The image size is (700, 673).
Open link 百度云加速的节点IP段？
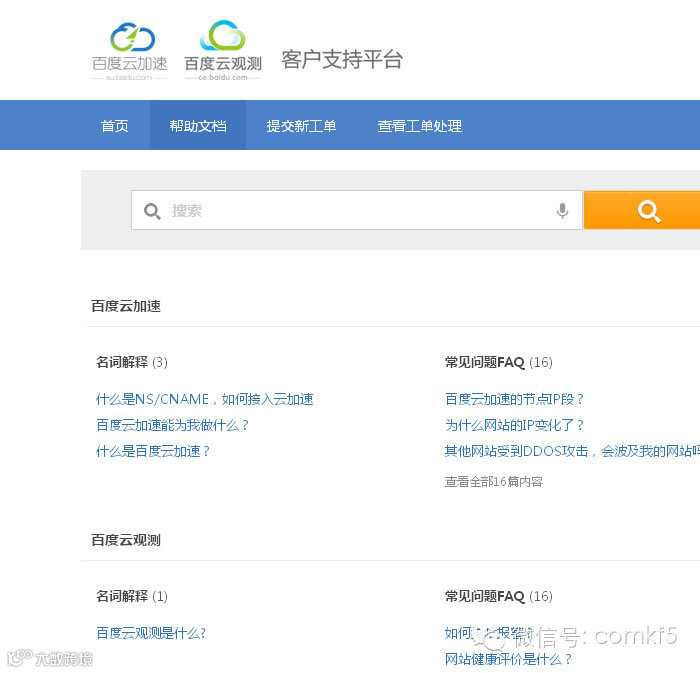tap(514, 399)
